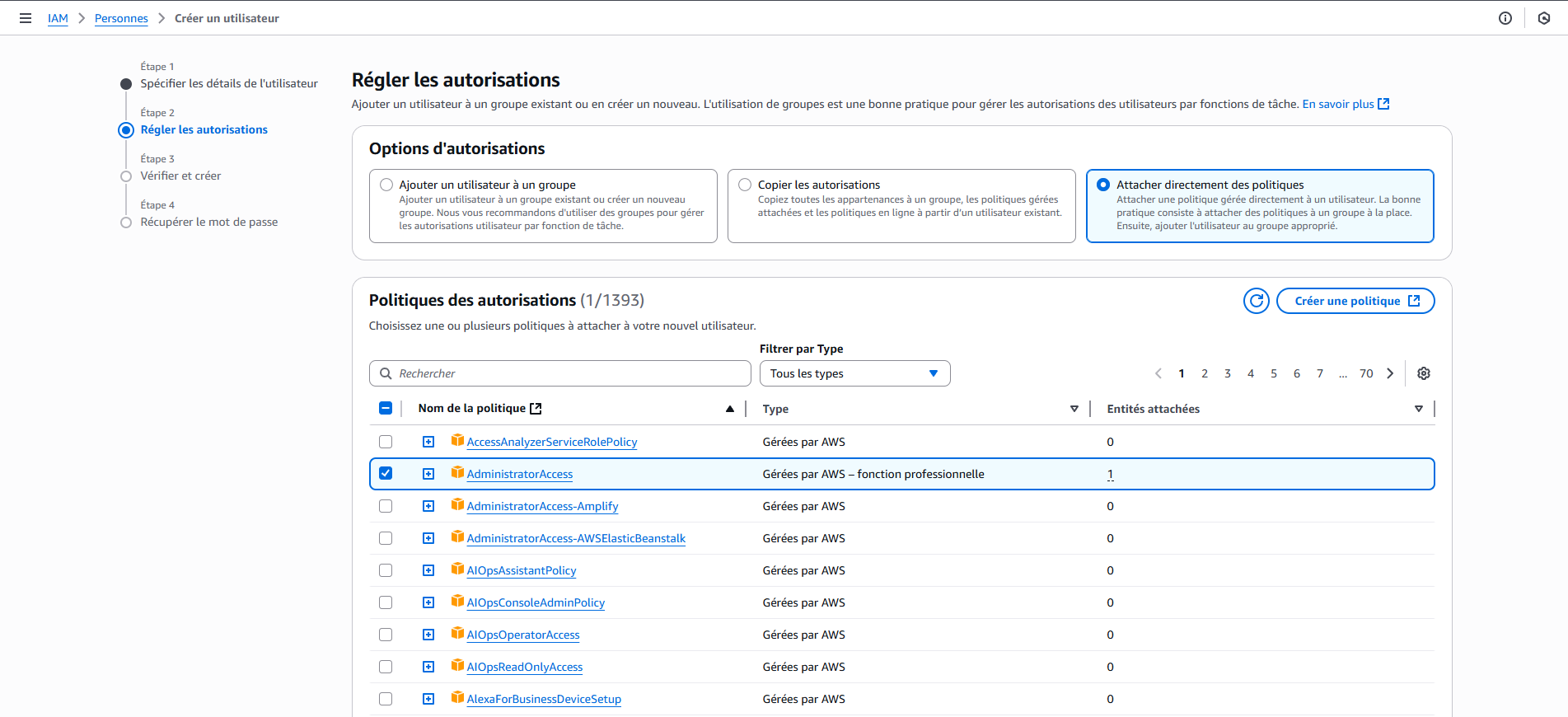The image size is (1568, 717).
Task: Expand AccessAnalyzerServiceRolePolicy row details
Action: point(428,442)
